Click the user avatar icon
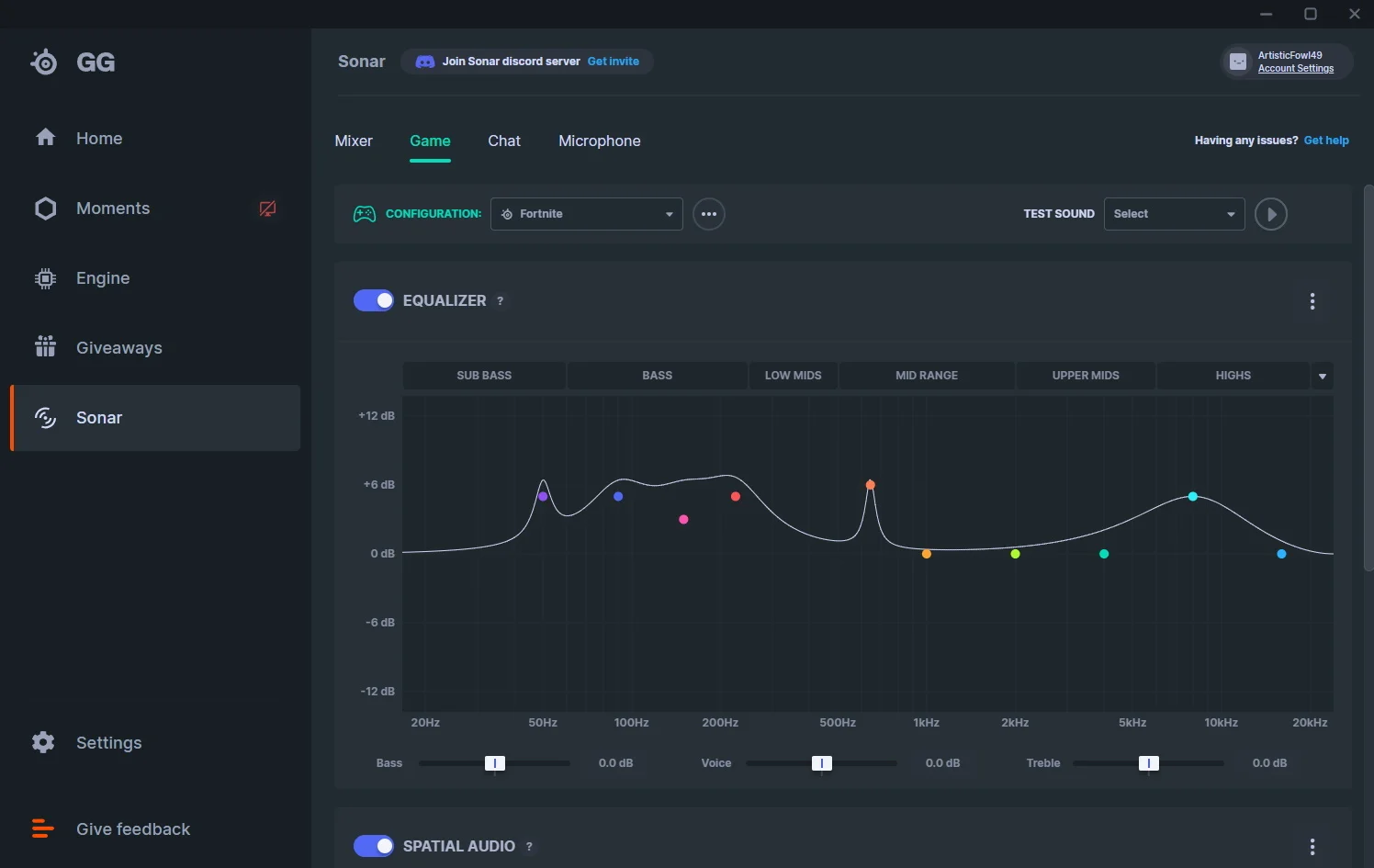The image size is (1374, 868). (1238, 62)
